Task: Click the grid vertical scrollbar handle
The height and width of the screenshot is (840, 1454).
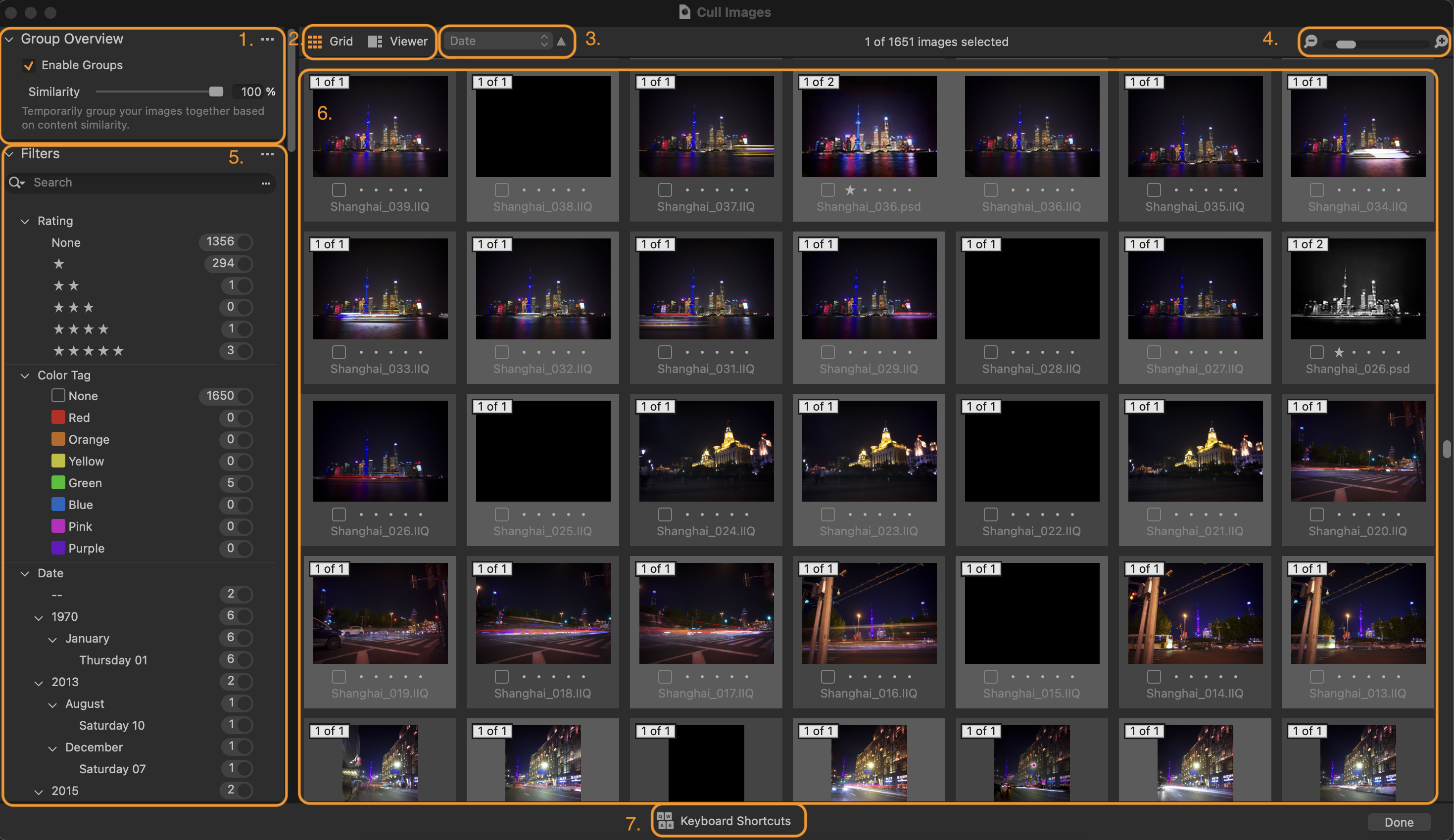Action: click(x=1447, y=449)
